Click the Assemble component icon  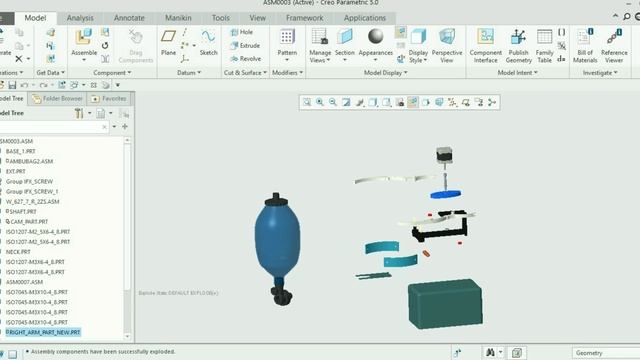point(83,37)
